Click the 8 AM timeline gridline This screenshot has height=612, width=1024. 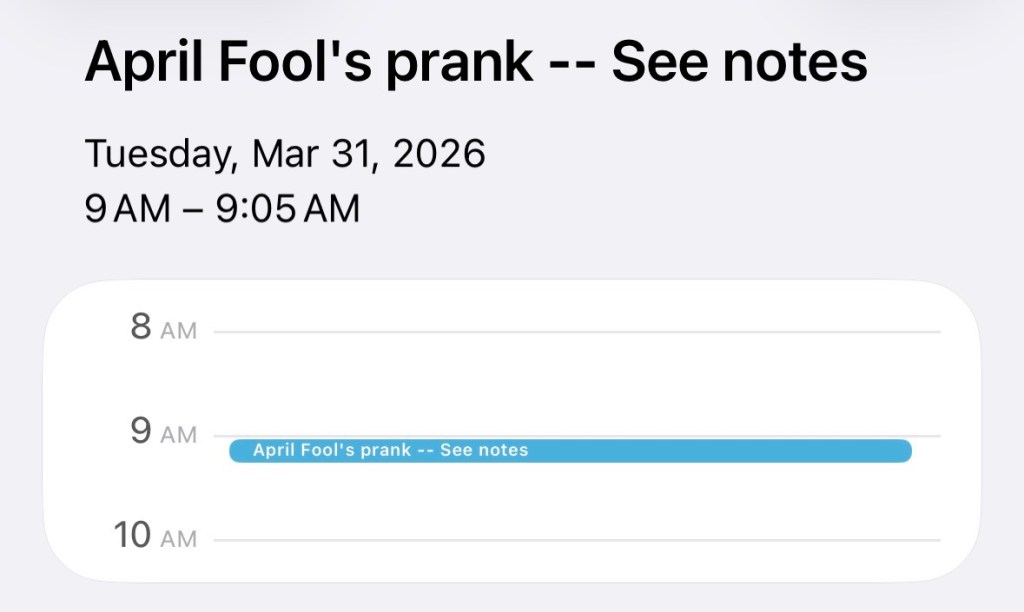(x=580, y=328)
